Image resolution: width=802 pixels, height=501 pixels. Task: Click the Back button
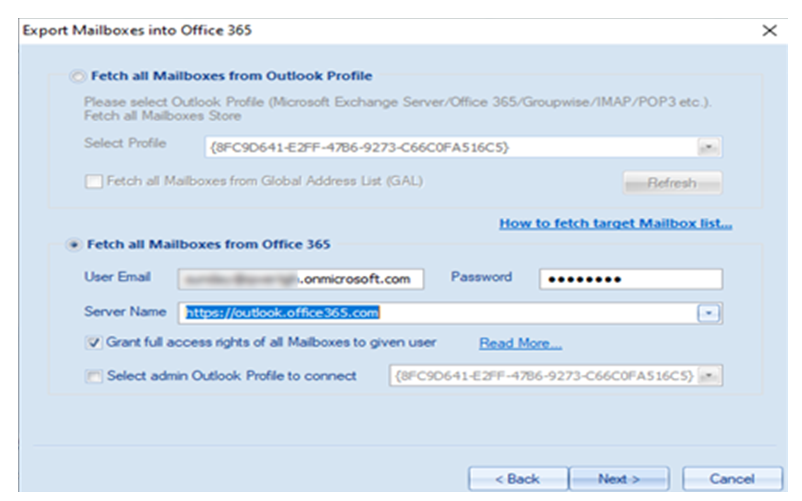pyautogui.click(x=518, y=479)
